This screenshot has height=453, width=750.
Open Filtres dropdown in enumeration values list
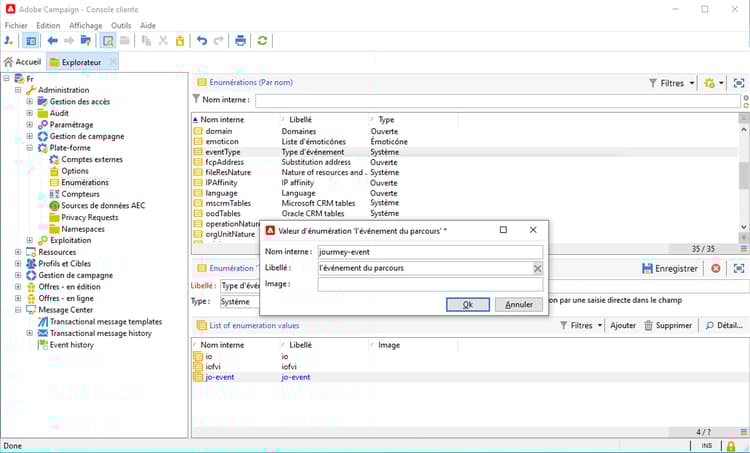coord(581,325)
